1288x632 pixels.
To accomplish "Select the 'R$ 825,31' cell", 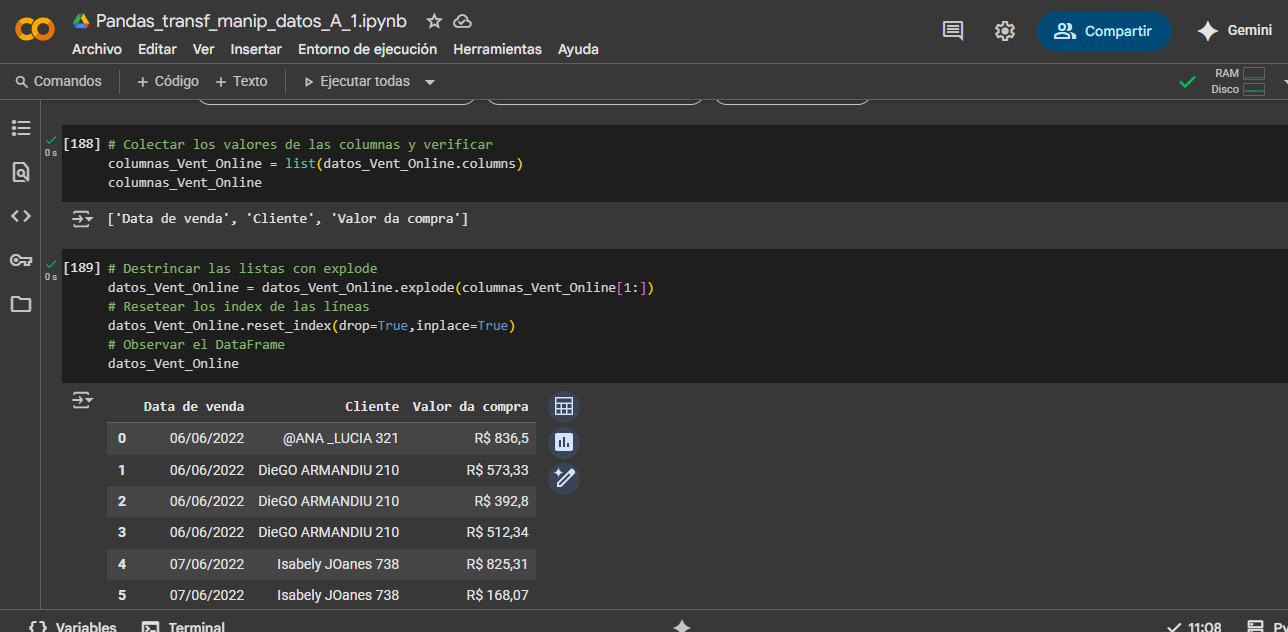I will pyautogui.click(x=498, y=564).
